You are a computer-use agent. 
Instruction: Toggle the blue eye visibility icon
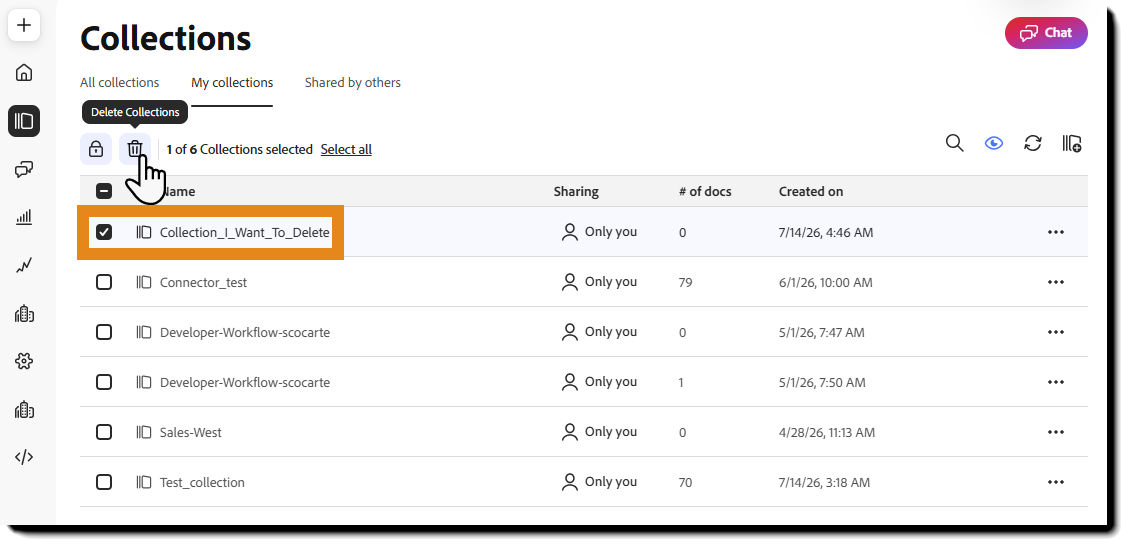(994, 143)
